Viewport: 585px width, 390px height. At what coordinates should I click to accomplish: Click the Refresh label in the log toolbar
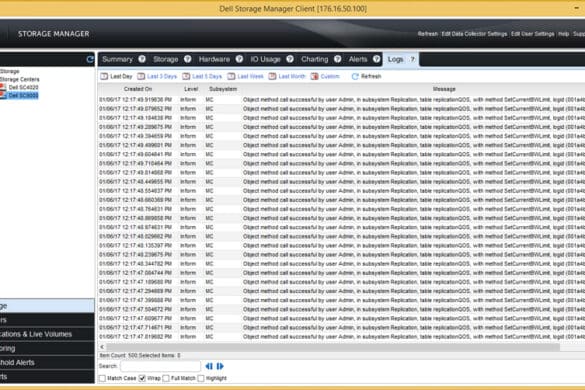(x=371, y=76)
